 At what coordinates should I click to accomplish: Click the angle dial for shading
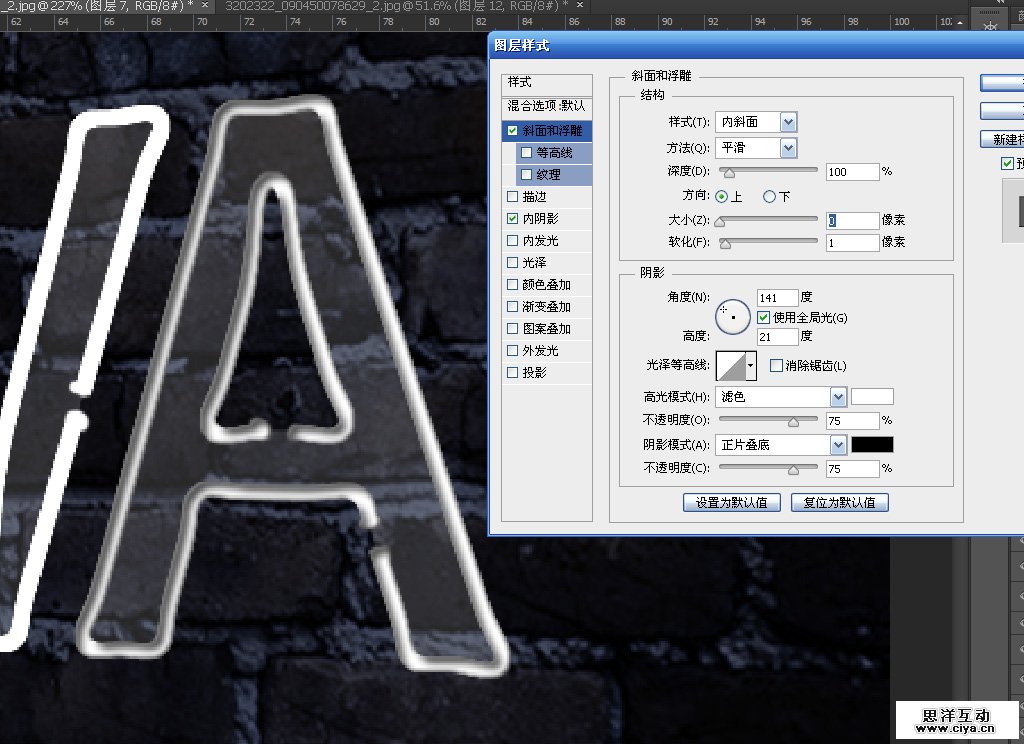[x=734, y=316]
